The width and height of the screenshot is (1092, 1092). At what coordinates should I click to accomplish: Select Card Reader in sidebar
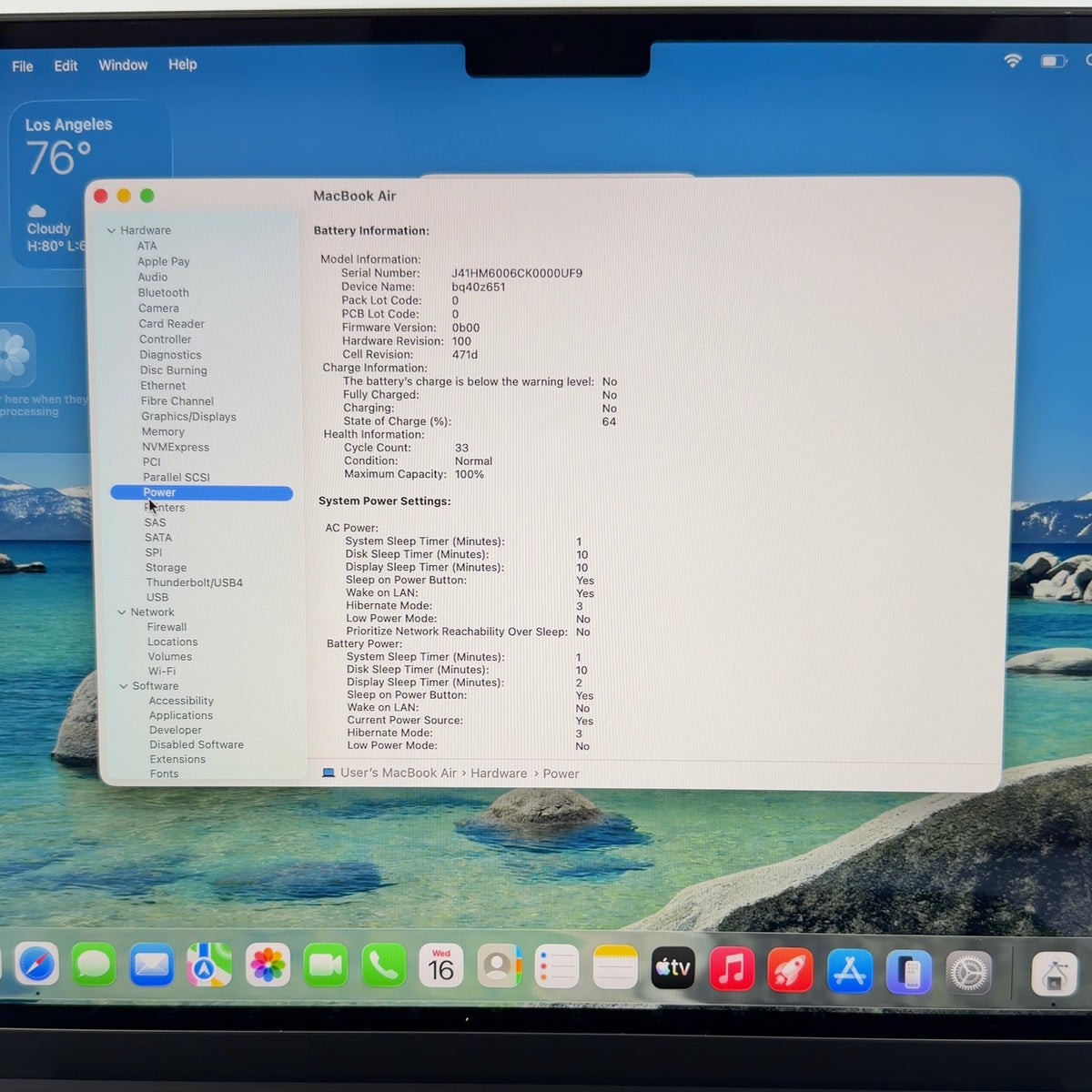(172, 323)
